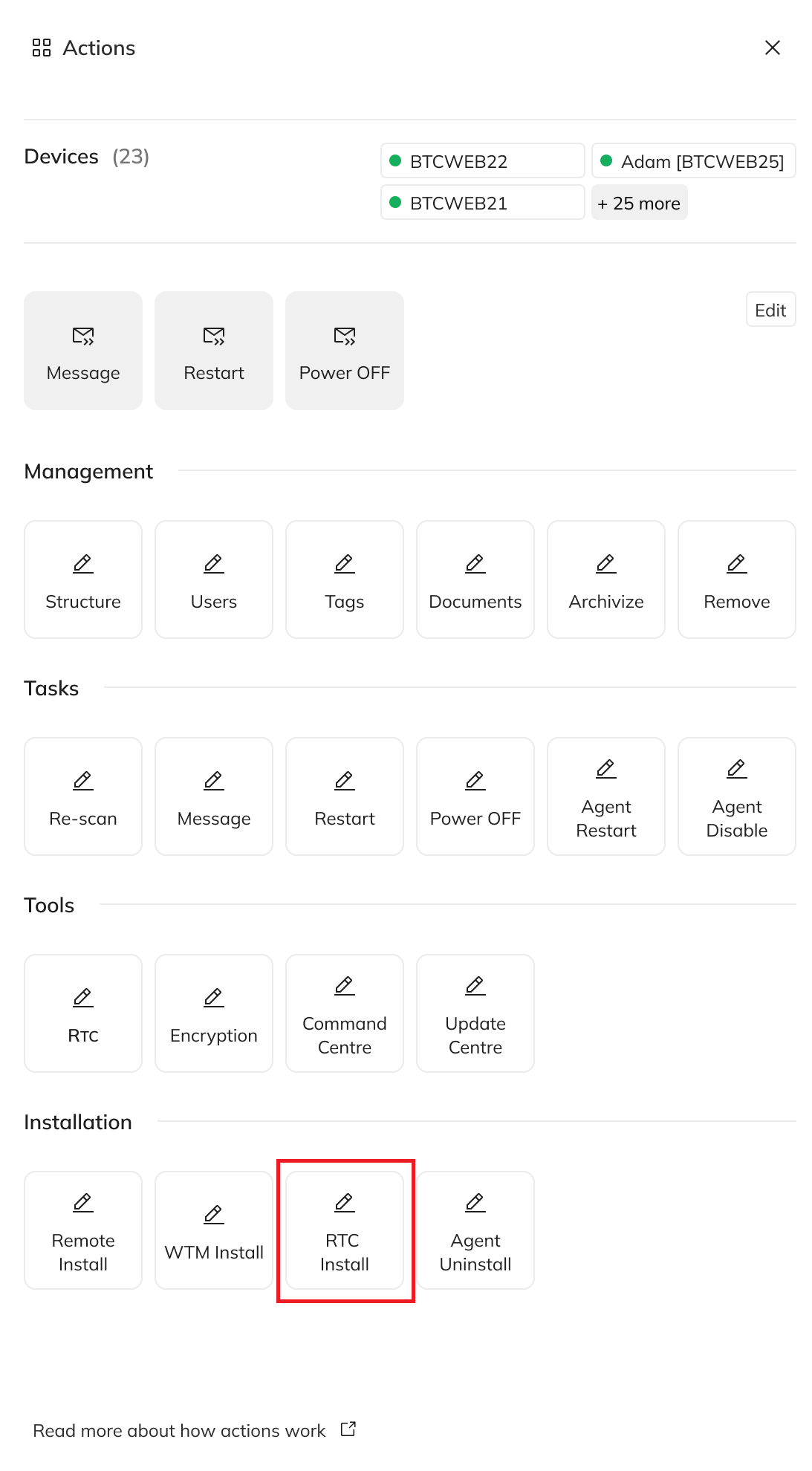
Task: Open the Structure management action
Action: (83, 579)
